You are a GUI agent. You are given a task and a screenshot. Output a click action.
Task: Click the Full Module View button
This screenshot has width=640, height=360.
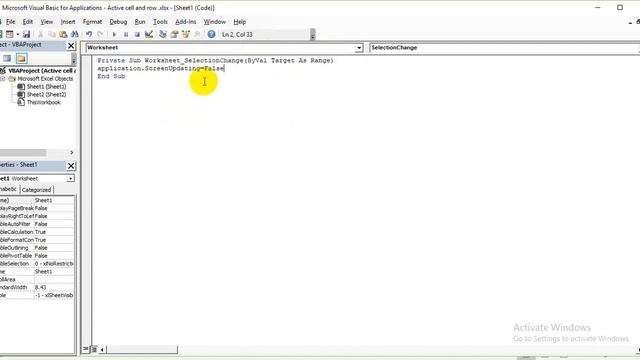click(x=93, y=349)
